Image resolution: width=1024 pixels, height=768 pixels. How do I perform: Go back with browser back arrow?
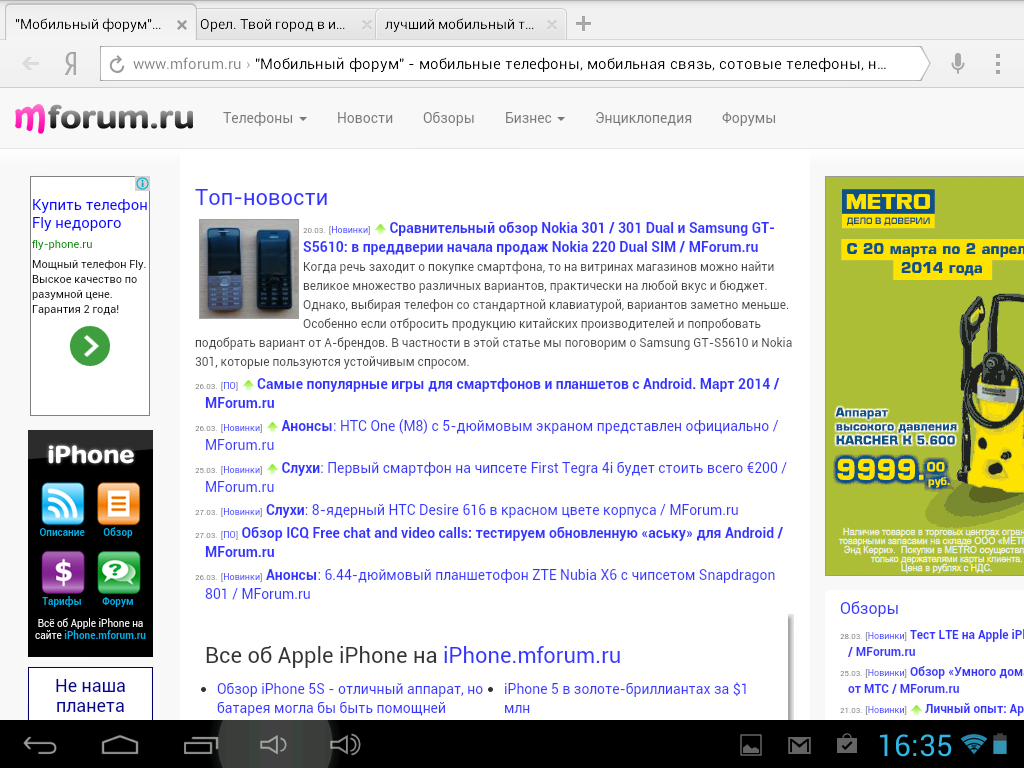click(x=31, y=63)
